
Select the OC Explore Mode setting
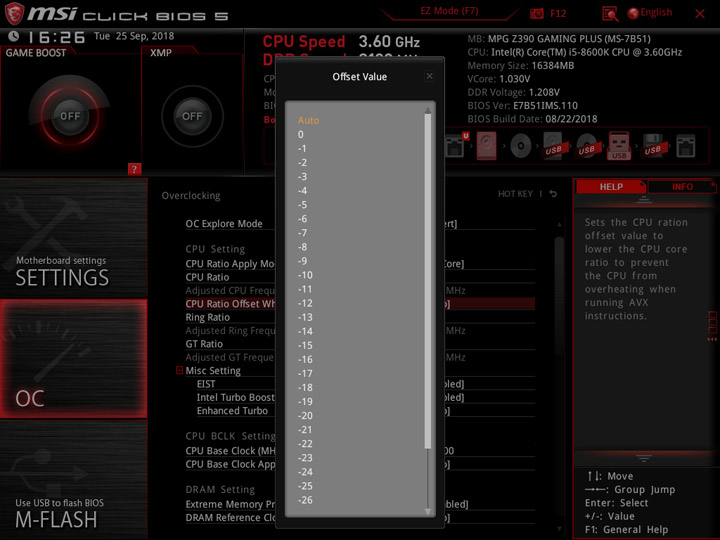(360, 224)
